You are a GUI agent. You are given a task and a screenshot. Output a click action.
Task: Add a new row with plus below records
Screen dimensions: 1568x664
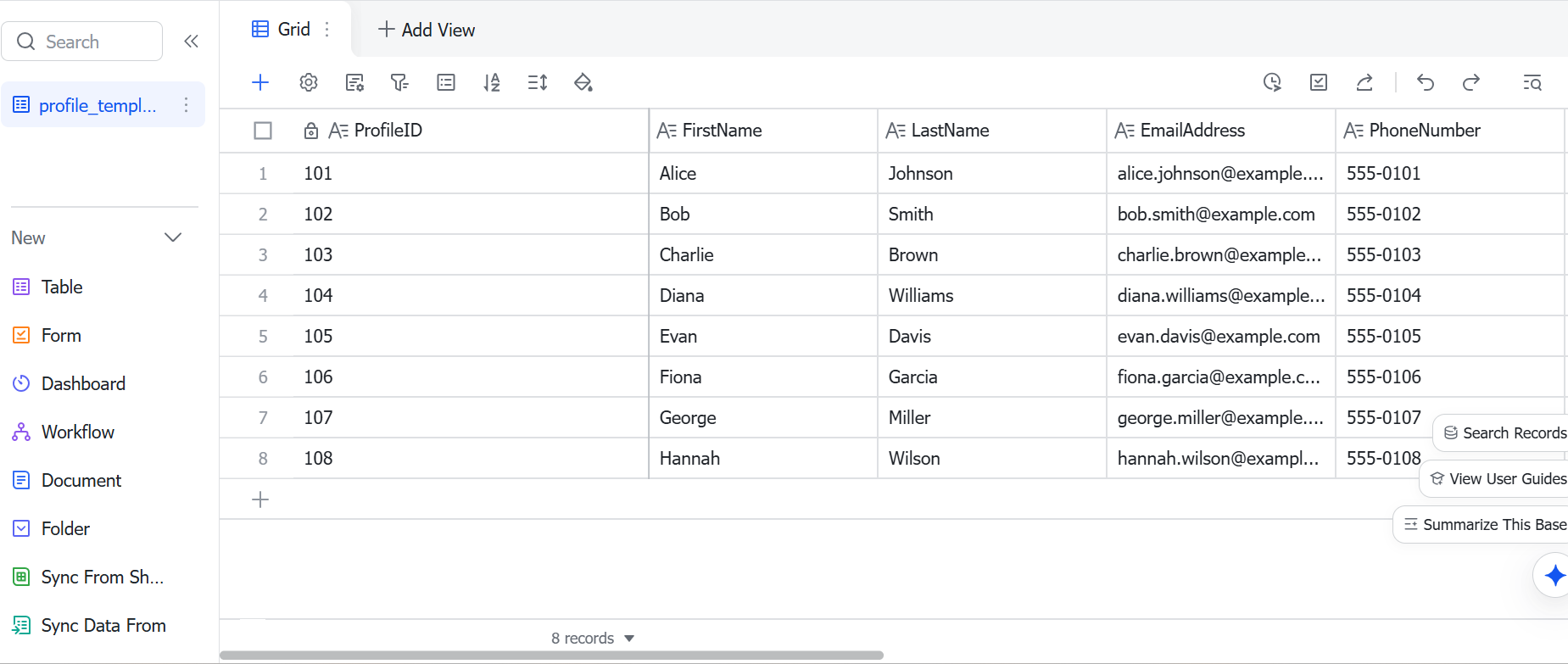tap(260, 499)
